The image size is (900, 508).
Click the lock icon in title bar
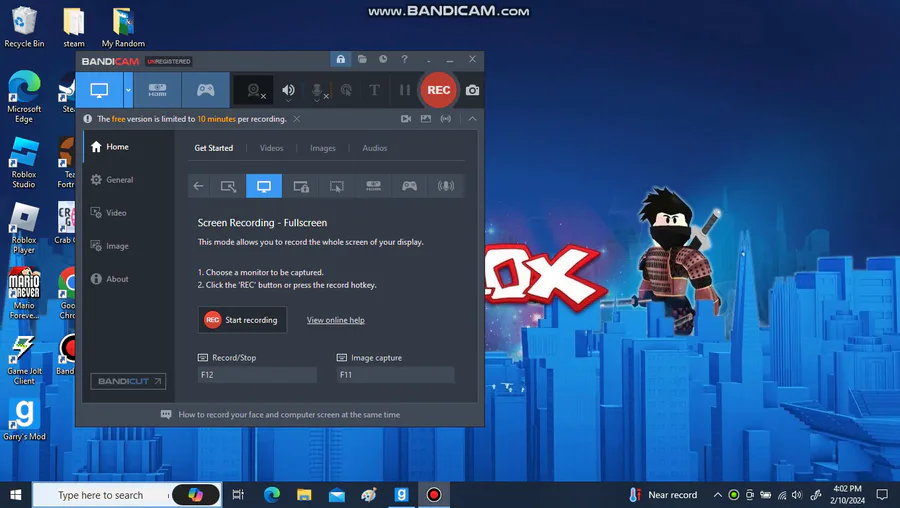(x=340, y=59)
